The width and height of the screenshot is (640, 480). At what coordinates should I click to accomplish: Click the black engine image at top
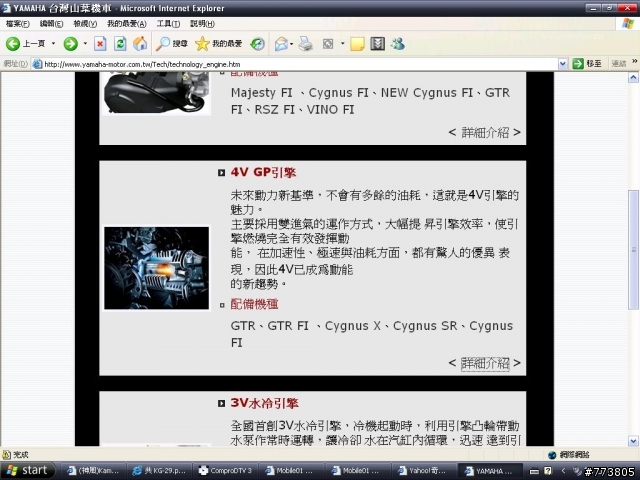(x=156, y=93)
